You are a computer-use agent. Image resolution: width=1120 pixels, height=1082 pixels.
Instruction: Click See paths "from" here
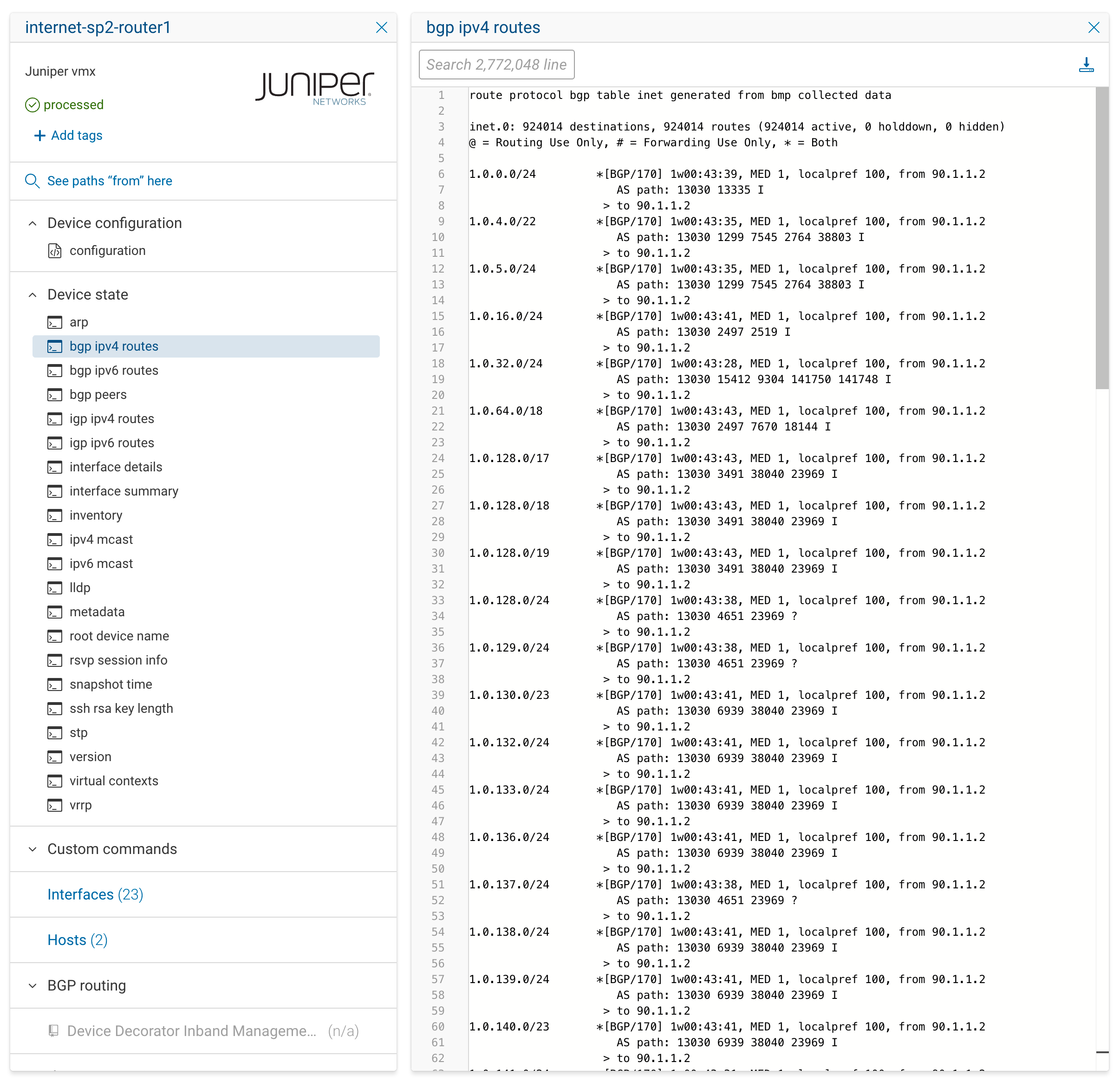[110, 181]
